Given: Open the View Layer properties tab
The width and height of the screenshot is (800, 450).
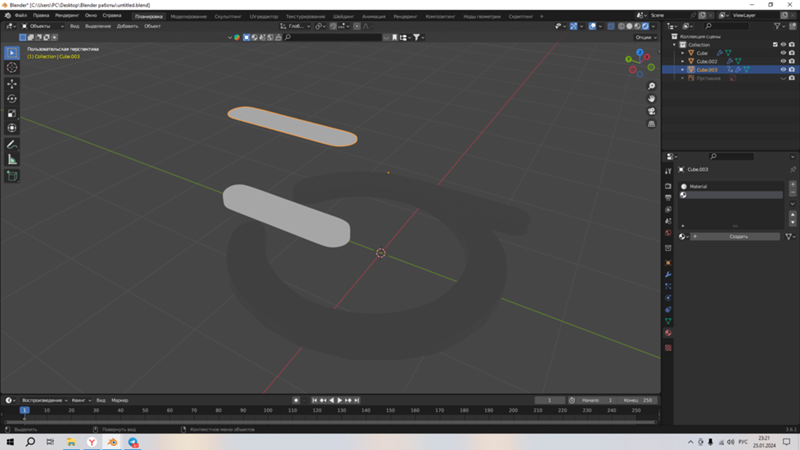Looking at the screenshot, I should coord(668,209).
